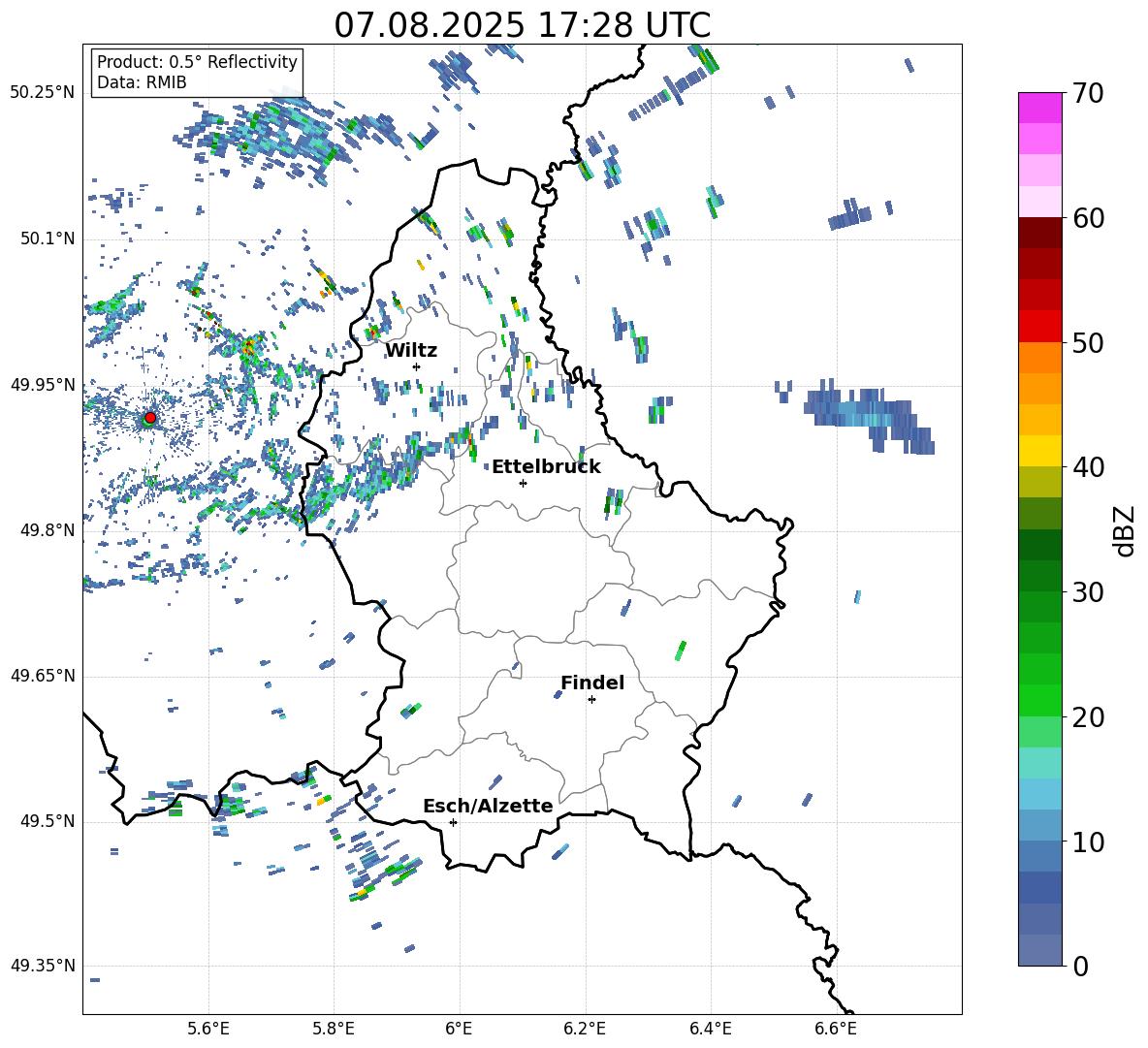Click the 5.8°E longitude tick label
This screenshot has width=1148, height=1048.
tap(334, 1029)
